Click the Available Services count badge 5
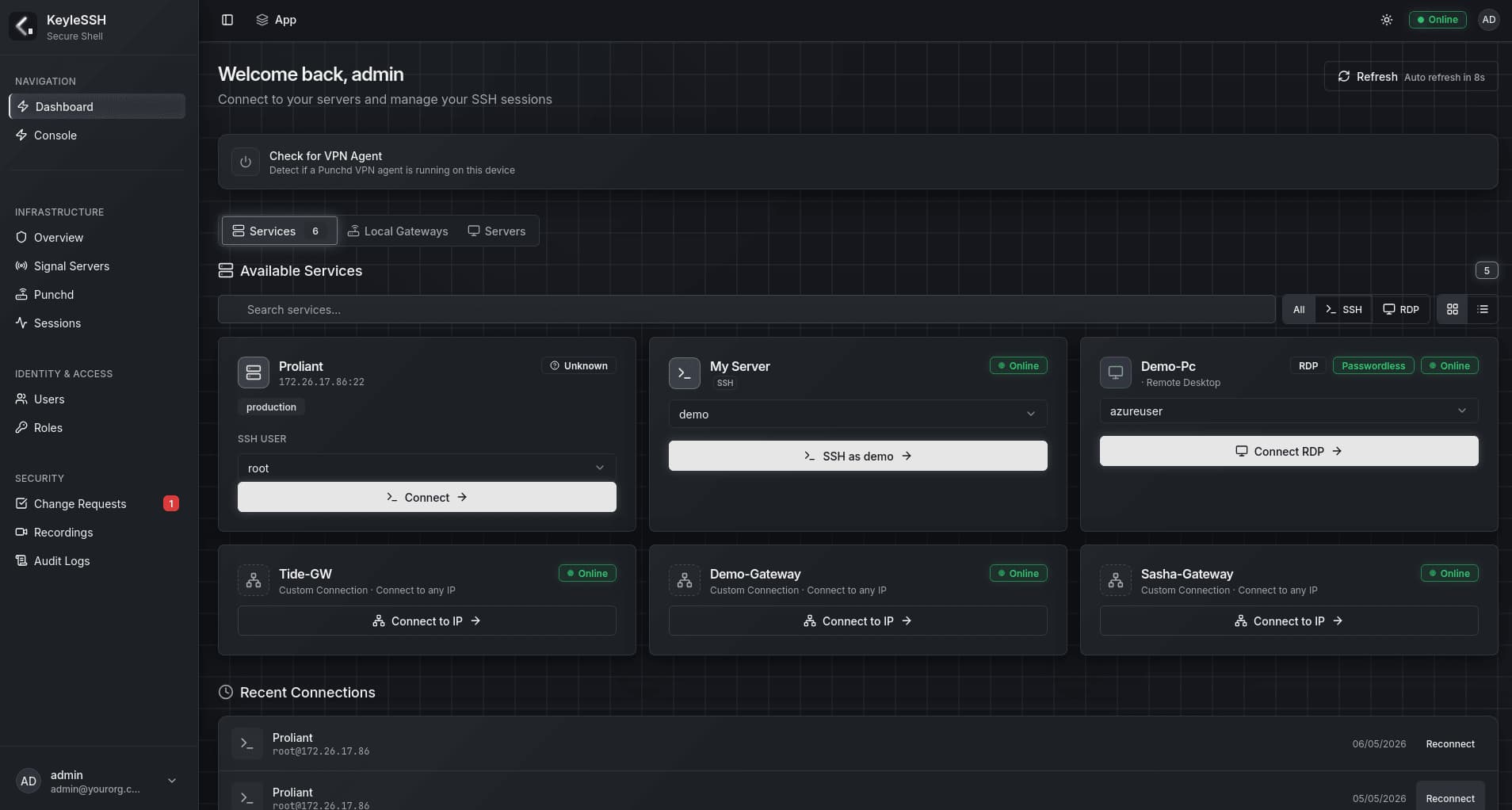This screenshot has width=1512, height=810. [1487, 270]
